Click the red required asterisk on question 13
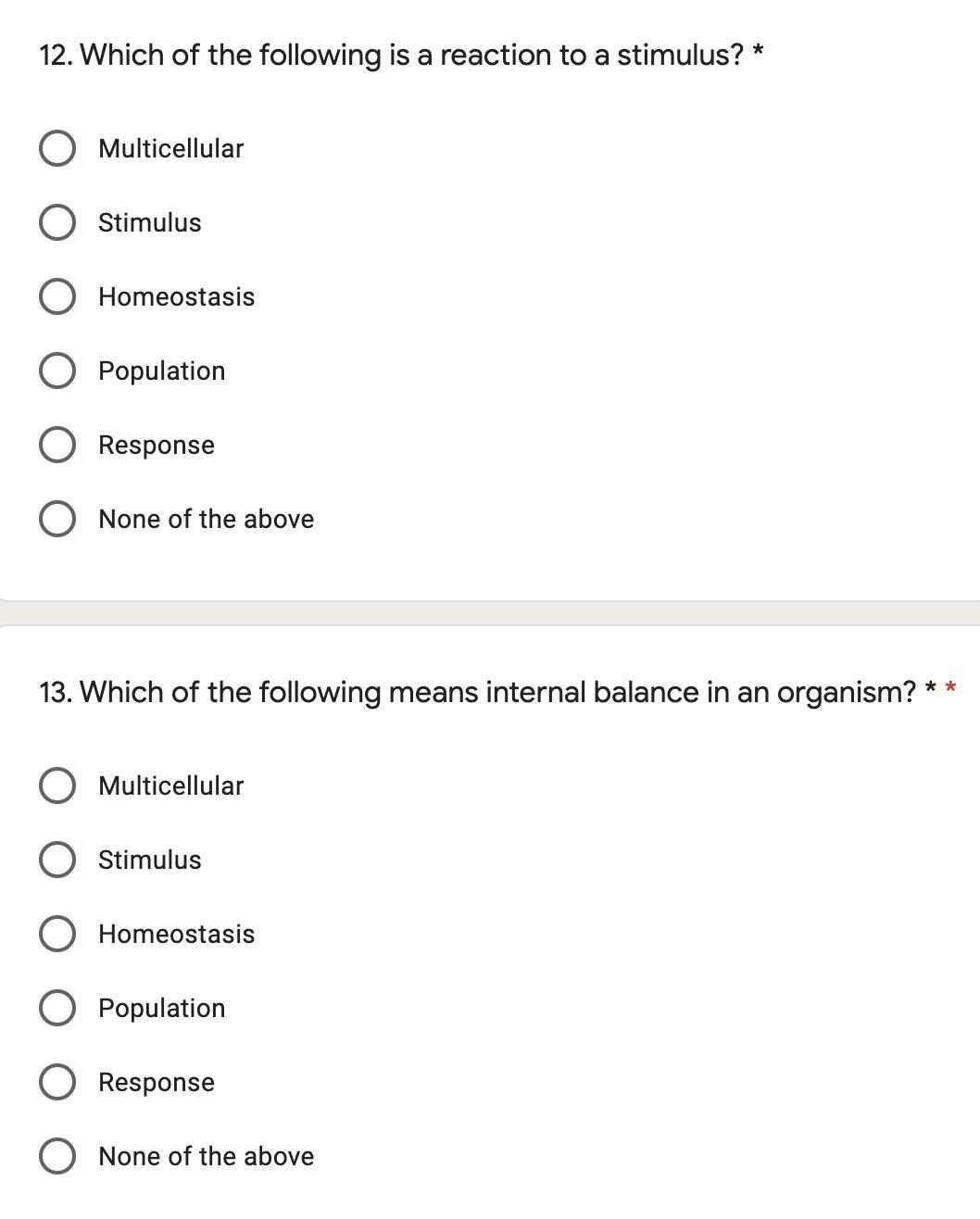 [x=949, y=690]
